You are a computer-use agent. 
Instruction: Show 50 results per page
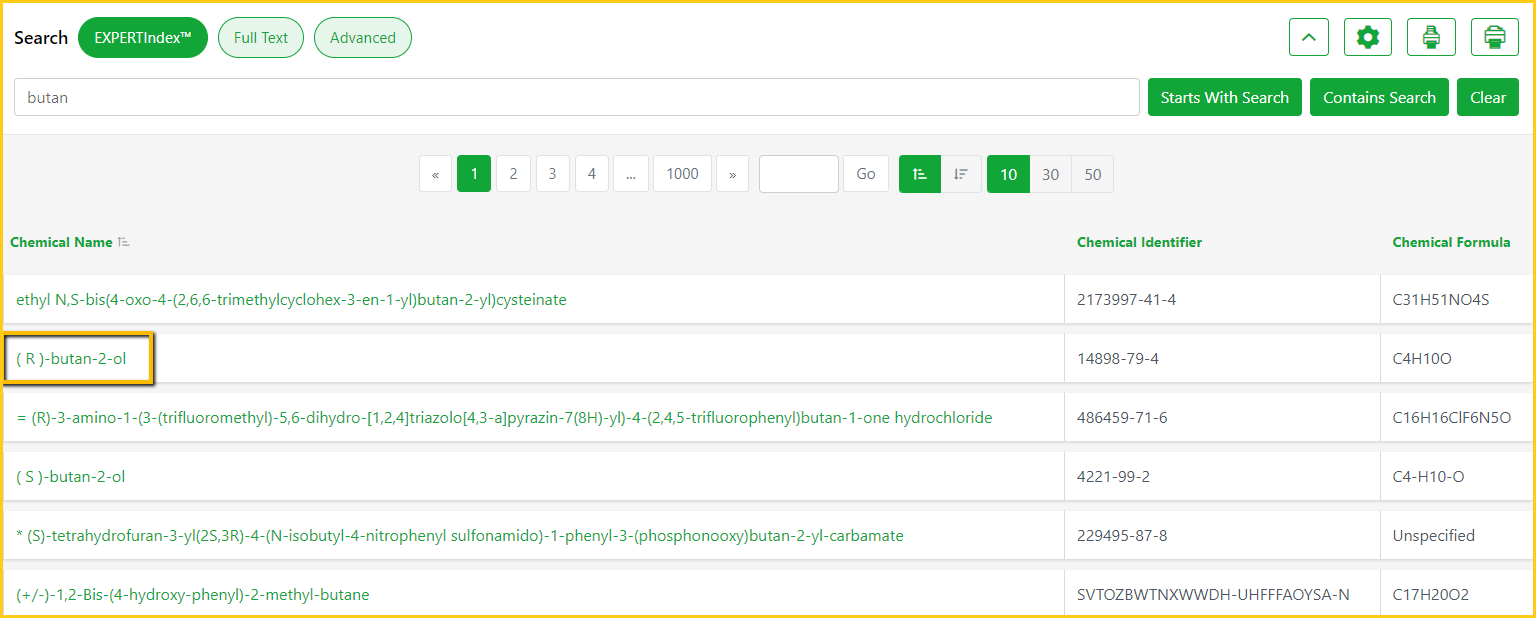[1092, 174]
